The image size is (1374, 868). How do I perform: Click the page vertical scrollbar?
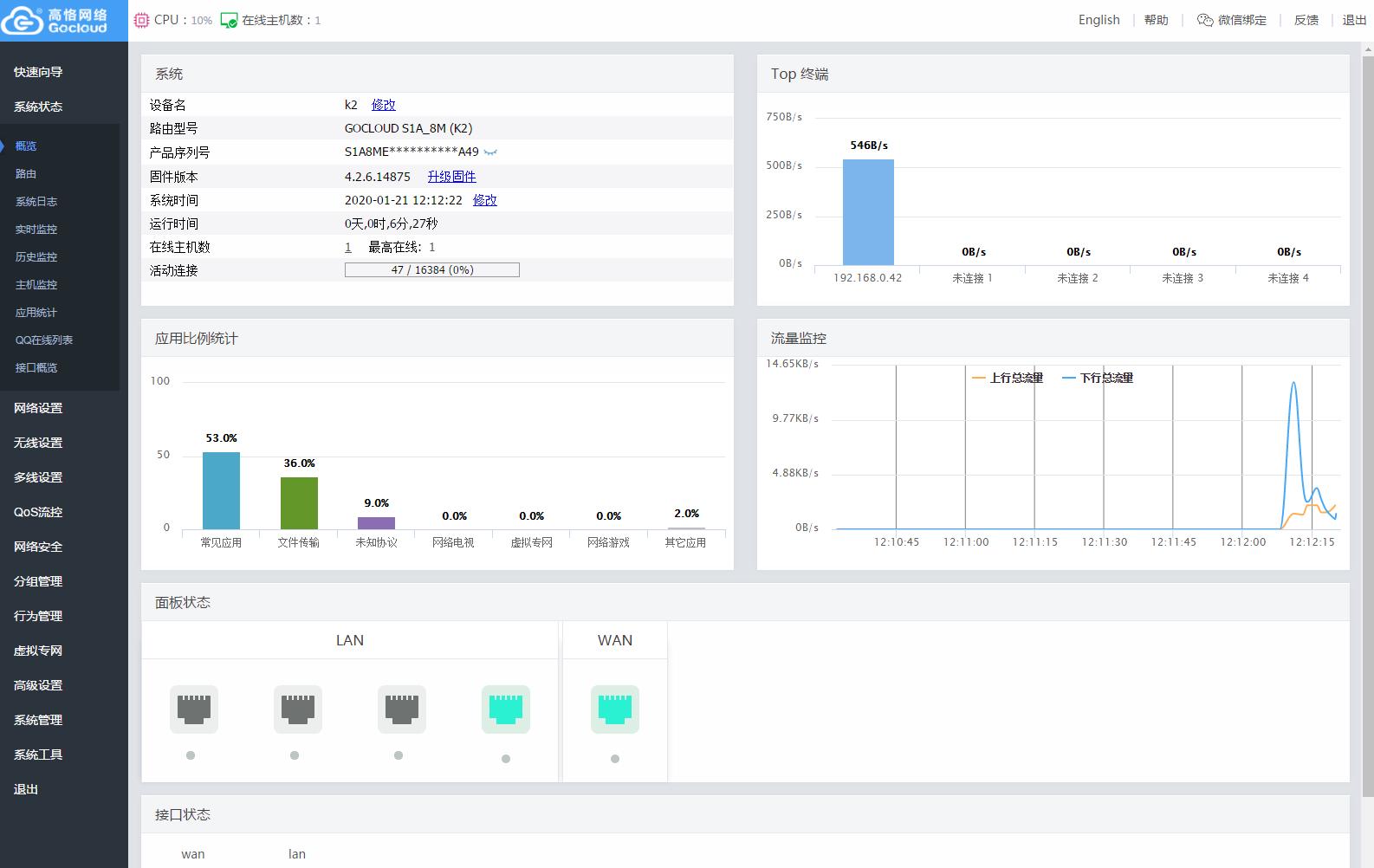point(1368,424)
